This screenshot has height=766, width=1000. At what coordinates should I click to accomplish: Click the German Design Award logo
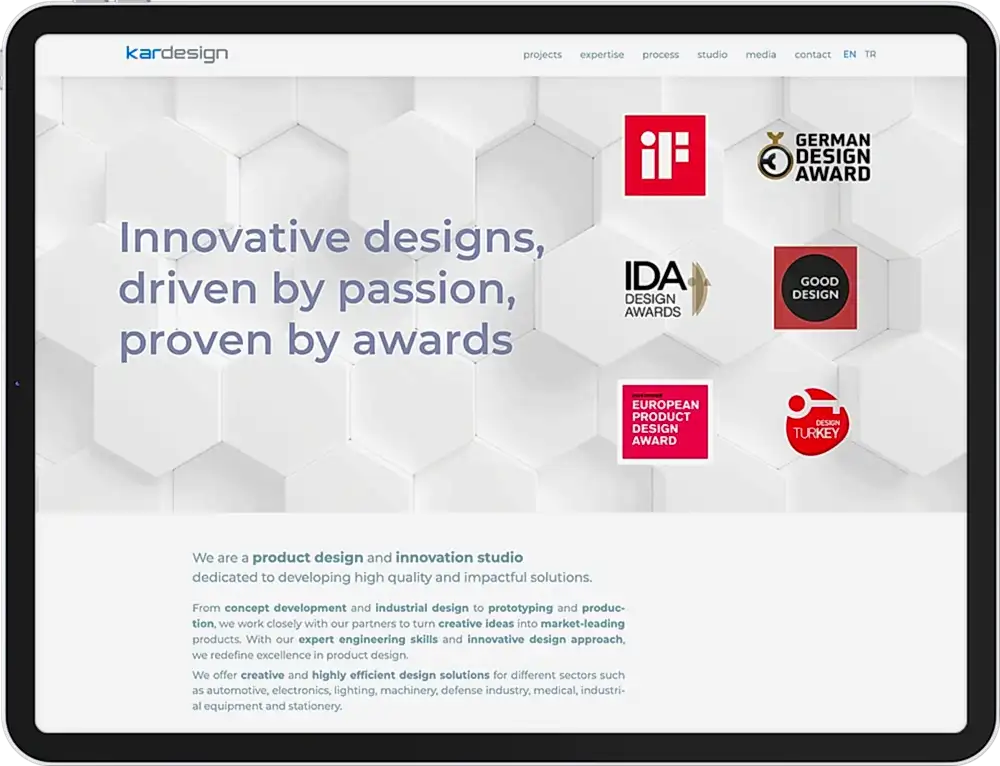coord(814,156)
